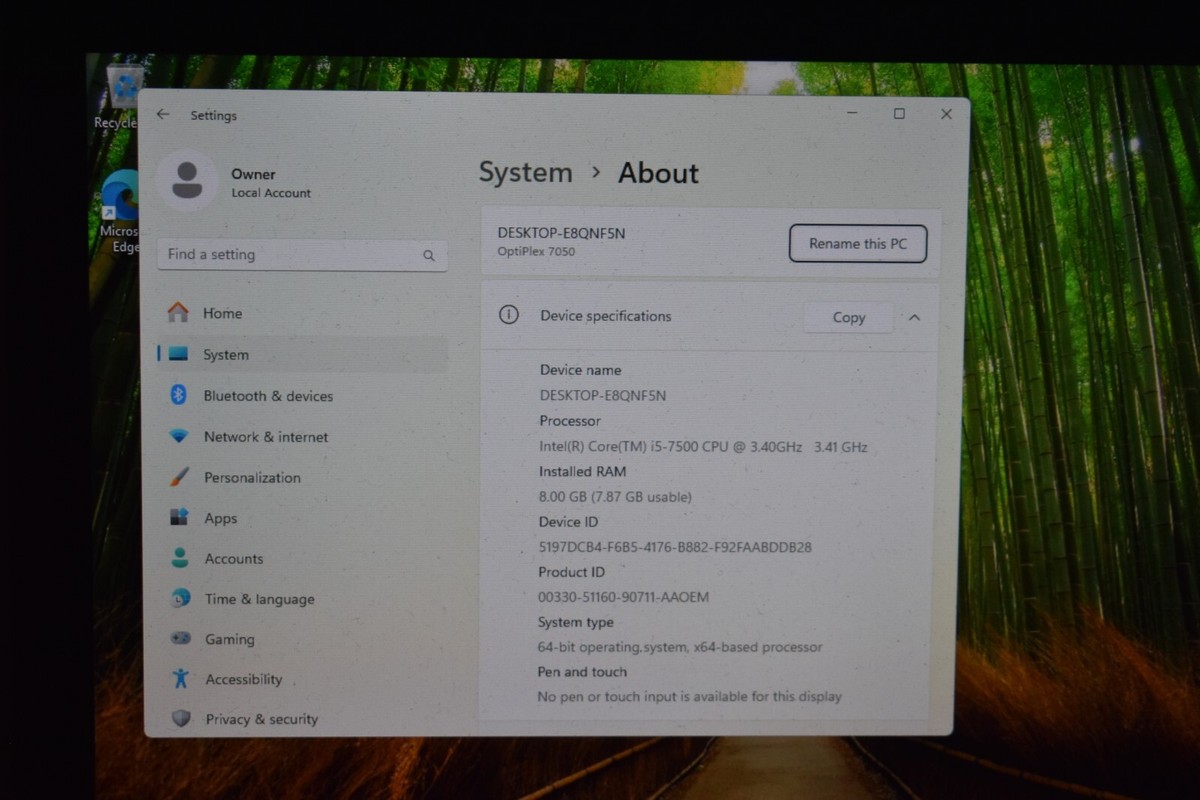
Task: Click the Bluetooth icon in sidebar
Action: pyautogui.click(x=179, y=395)
